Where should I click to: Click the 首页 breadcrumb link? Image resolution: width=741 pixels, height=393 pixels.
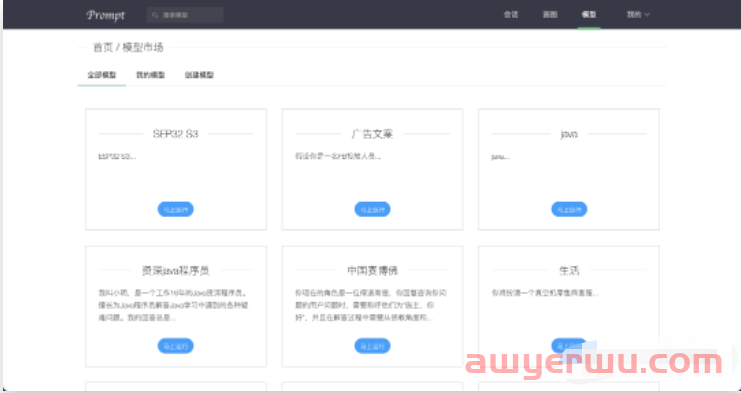103,47
